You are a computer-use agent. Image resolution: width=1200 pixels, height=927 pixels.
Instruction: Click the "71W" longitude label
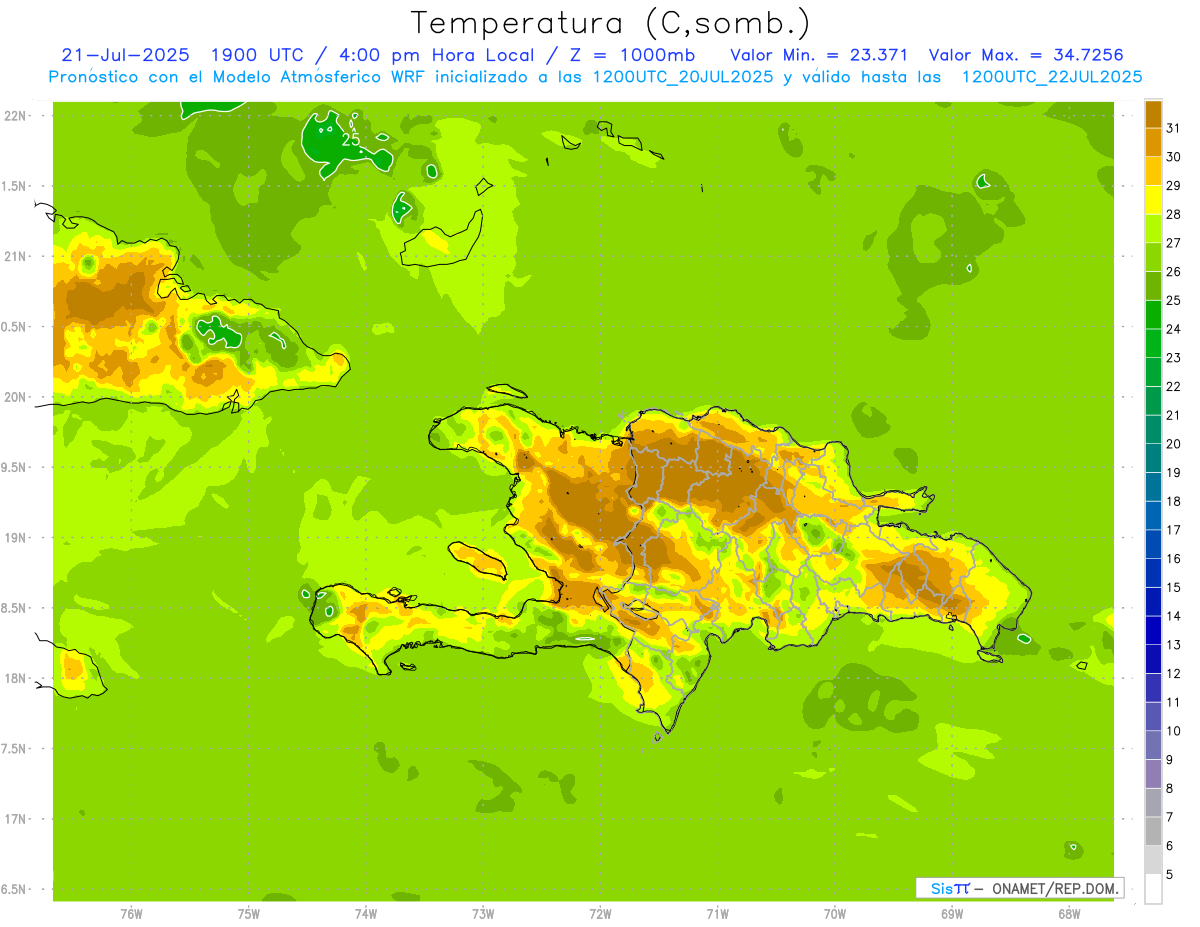pyautogui.click(x=717, y=914)
